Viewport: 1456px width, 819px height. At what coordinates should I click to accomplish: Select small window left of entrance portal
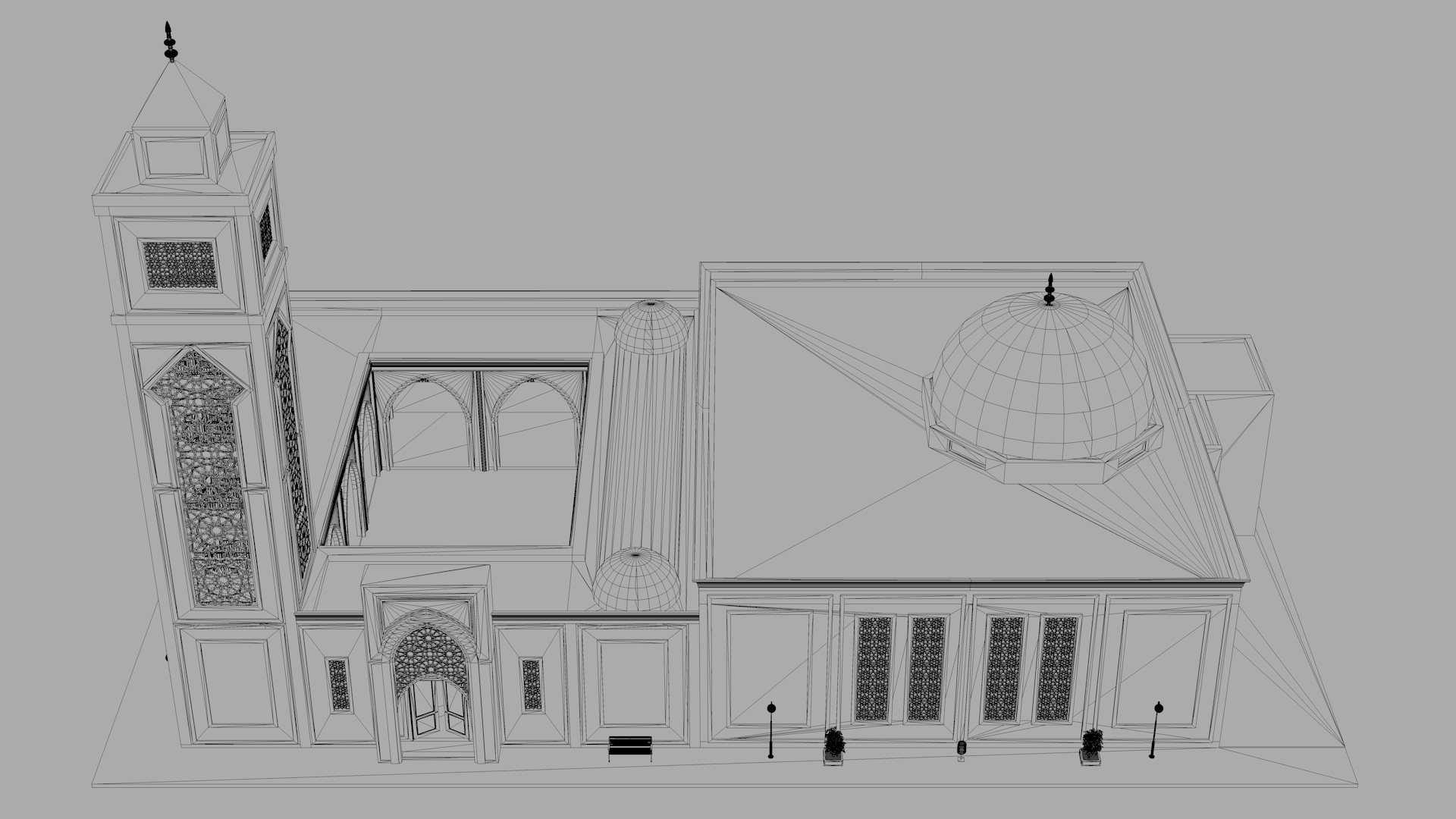point(338,684)
